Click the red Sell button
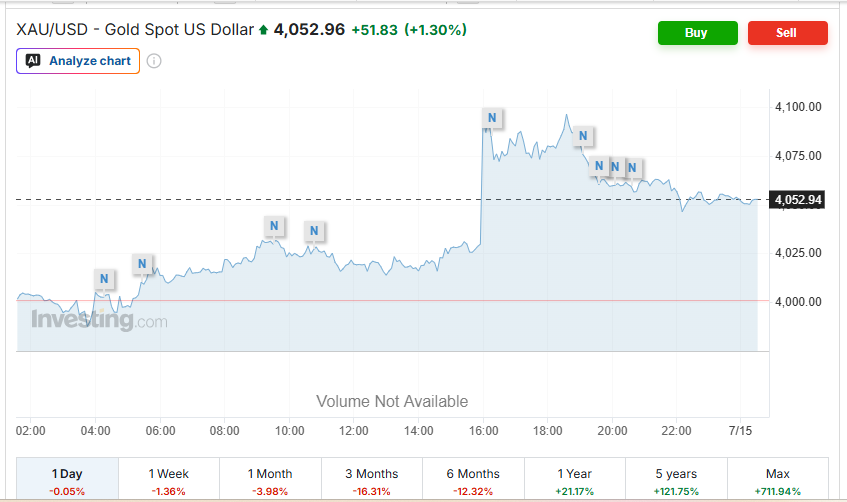The width and height of the screenshot is (847, 502). (788, 33)
